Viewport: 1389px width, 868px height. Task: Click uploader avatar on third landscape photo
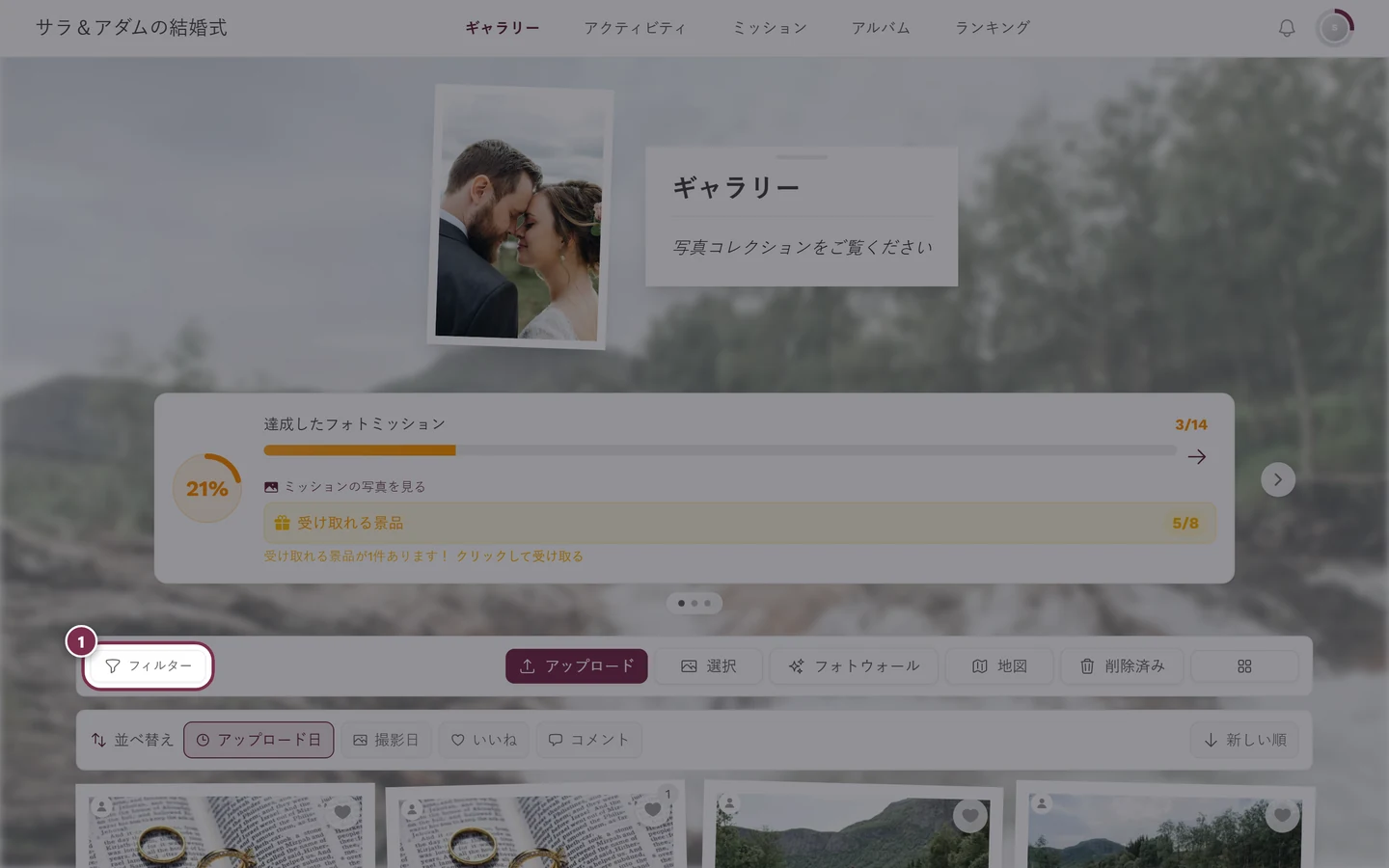pos(730,803)
